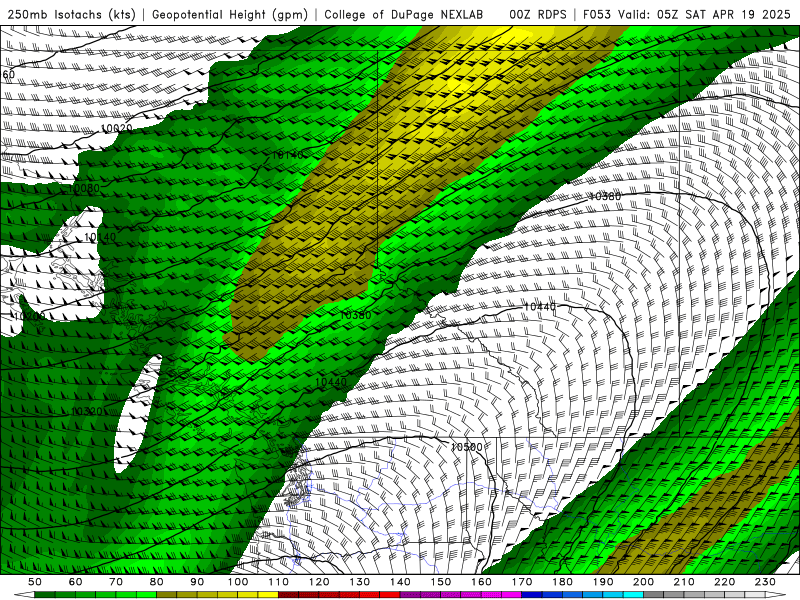The width and height of the screenshot is (800, 600).
Task: Click the '120' value on the color scale
Action: tap(319, 582)
